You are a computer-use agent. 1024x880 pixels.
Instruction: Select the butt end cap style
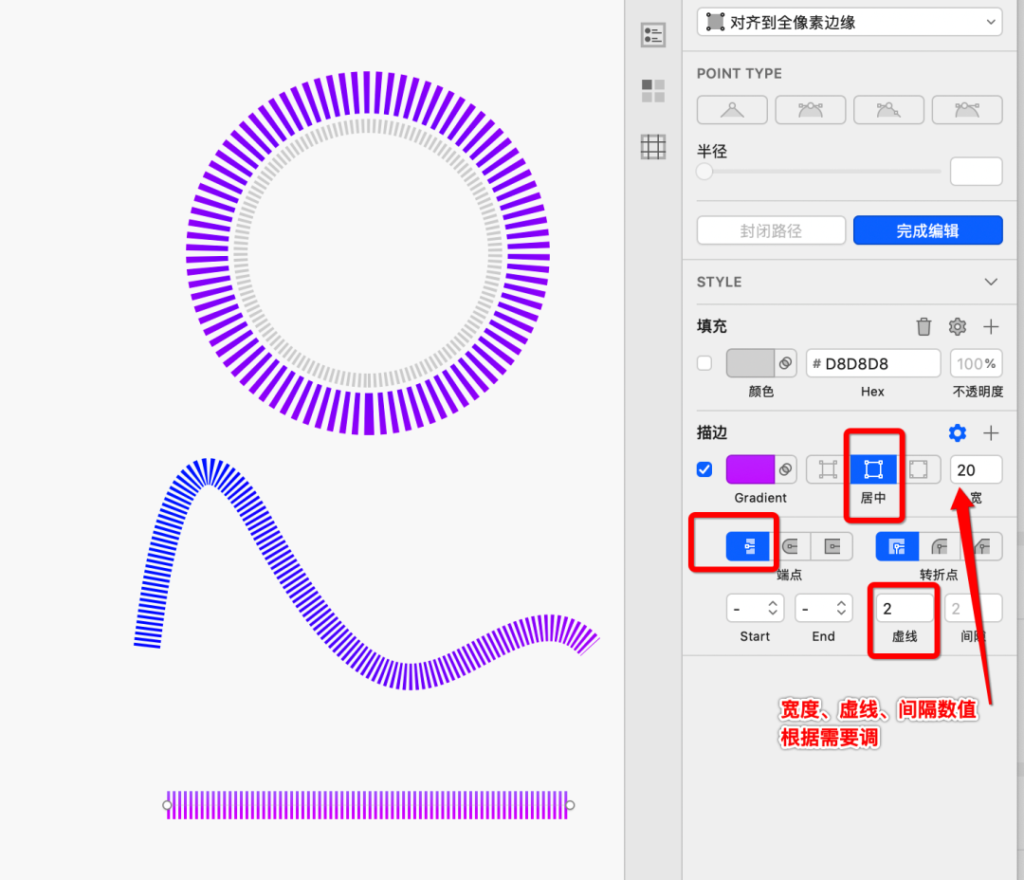point(748,546)
